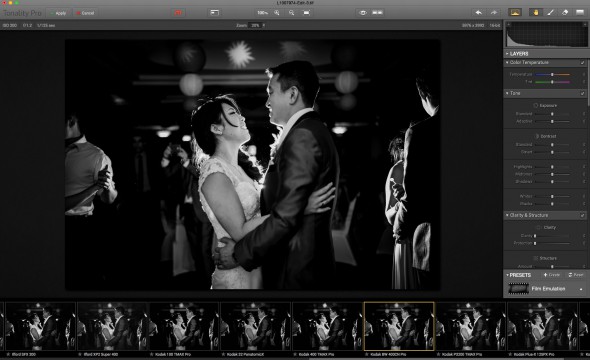Adjust the Protection slider
Image resolution: width=590 pixels, height=360 pixels.
pyautogui.click(x=552, y=243)
